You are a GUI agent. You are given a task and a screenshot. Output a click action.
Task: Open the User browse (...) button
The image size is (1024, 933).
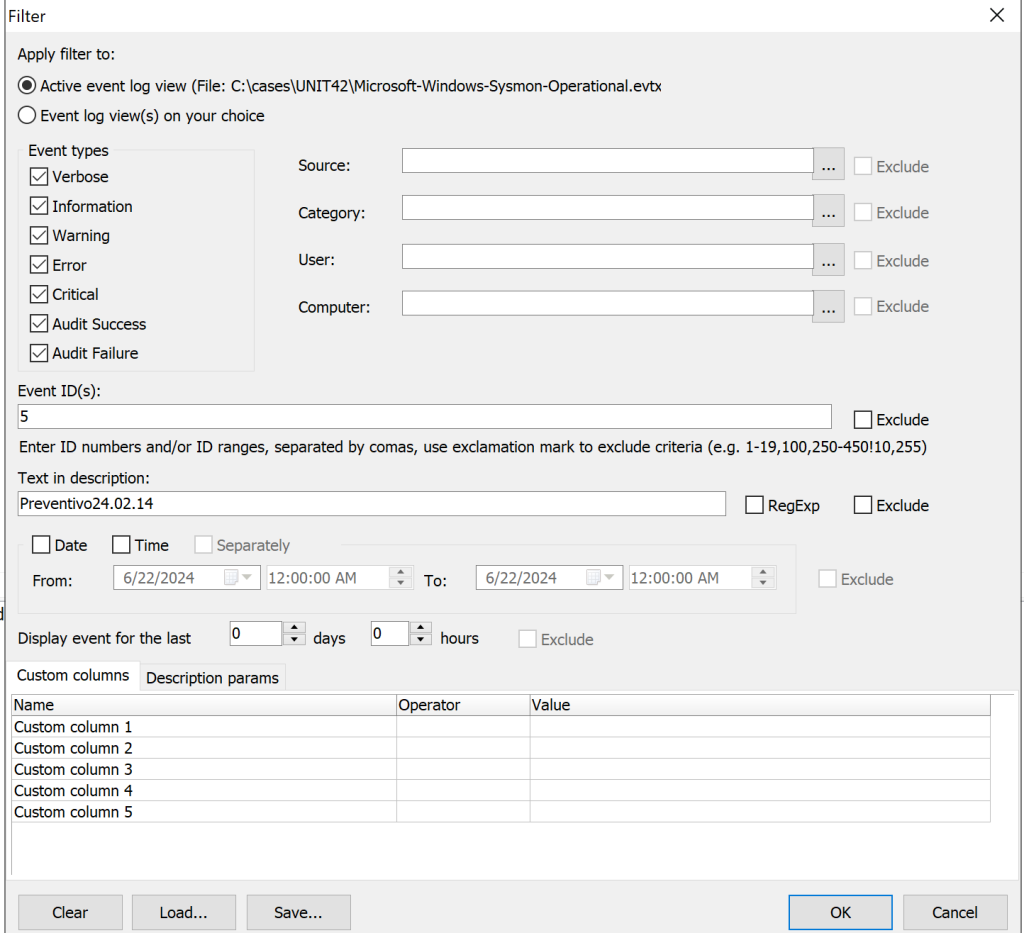828,260
